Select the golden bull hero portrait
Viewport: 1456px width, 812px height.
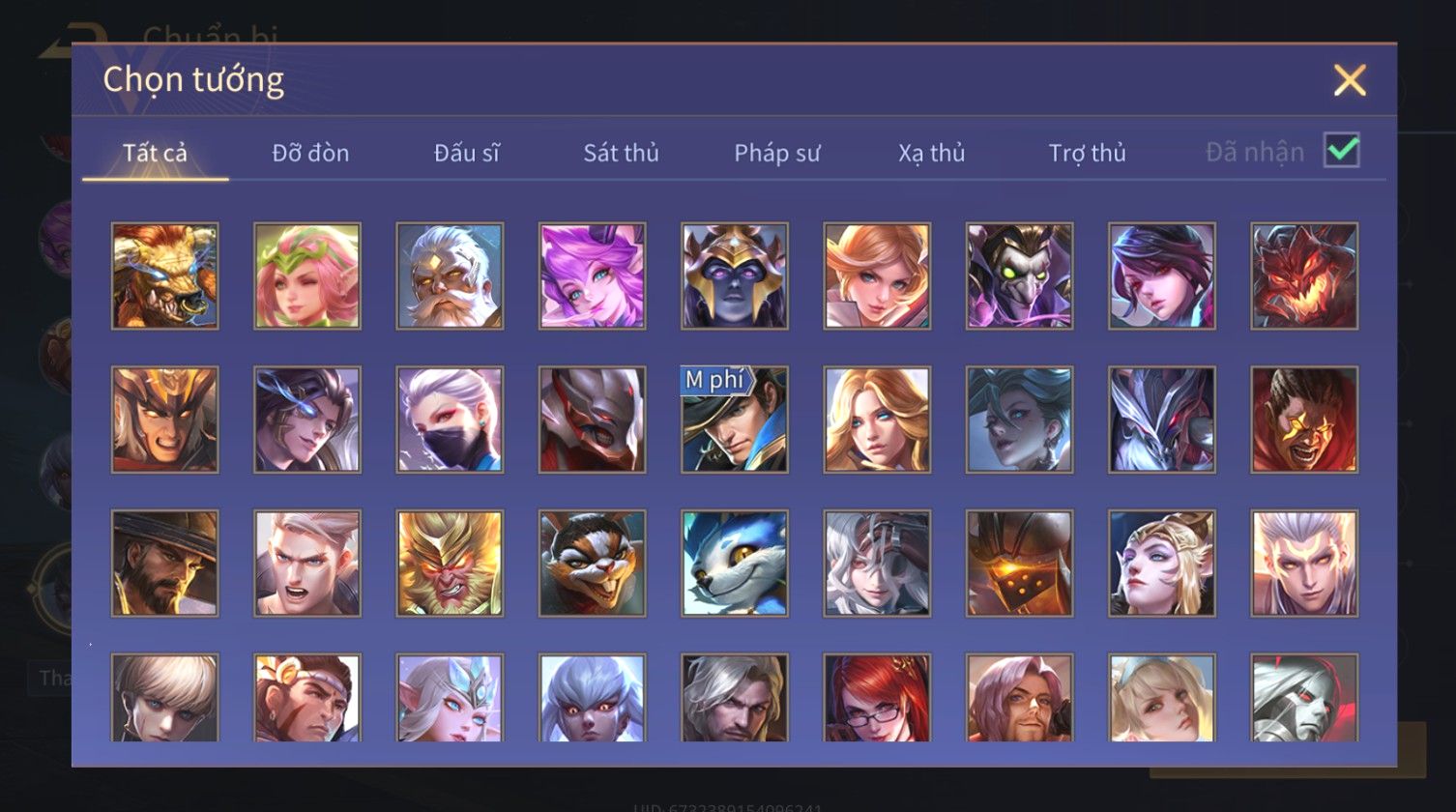click(x=164, y=276)
